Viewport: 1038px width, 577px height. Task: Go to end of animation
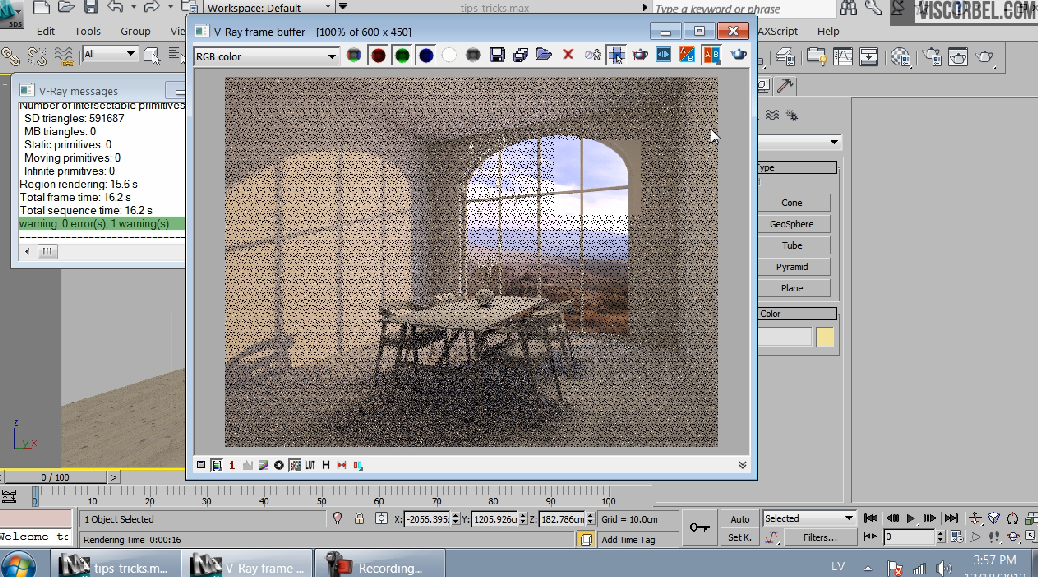click(x=951, y=518)
